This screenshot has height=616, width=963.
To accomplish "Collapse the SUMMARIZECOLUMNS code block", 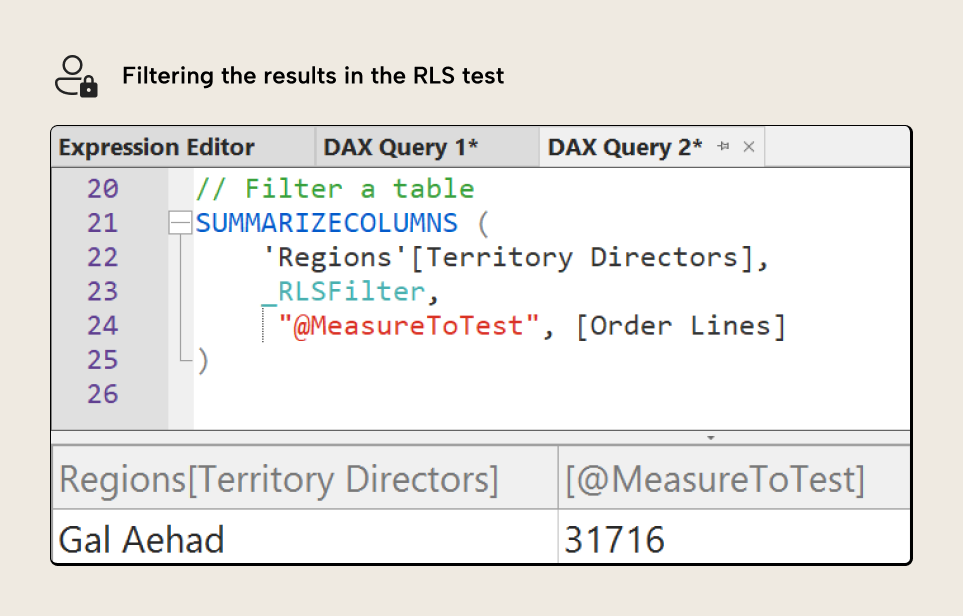I will click(x=180, y=222).
